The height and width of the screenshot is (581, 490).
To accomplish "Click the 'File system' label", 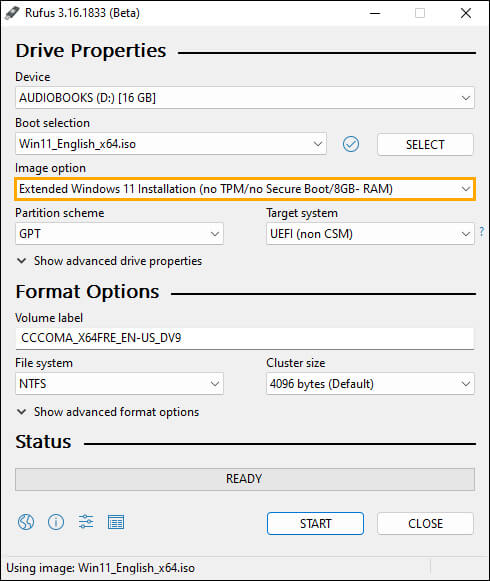I will 44,363.
